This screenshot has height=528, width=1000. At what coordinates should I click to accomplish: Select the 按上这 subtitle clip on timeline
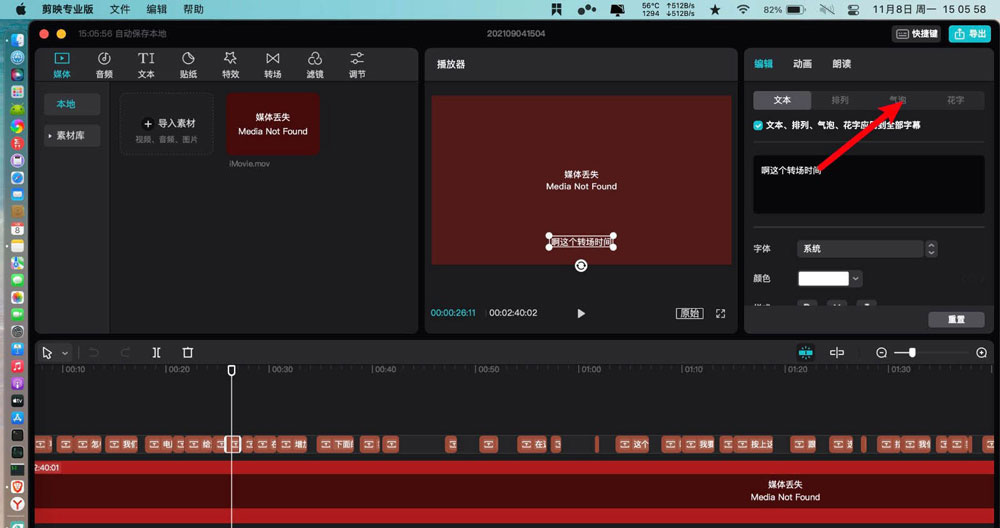tap(754, 444)
